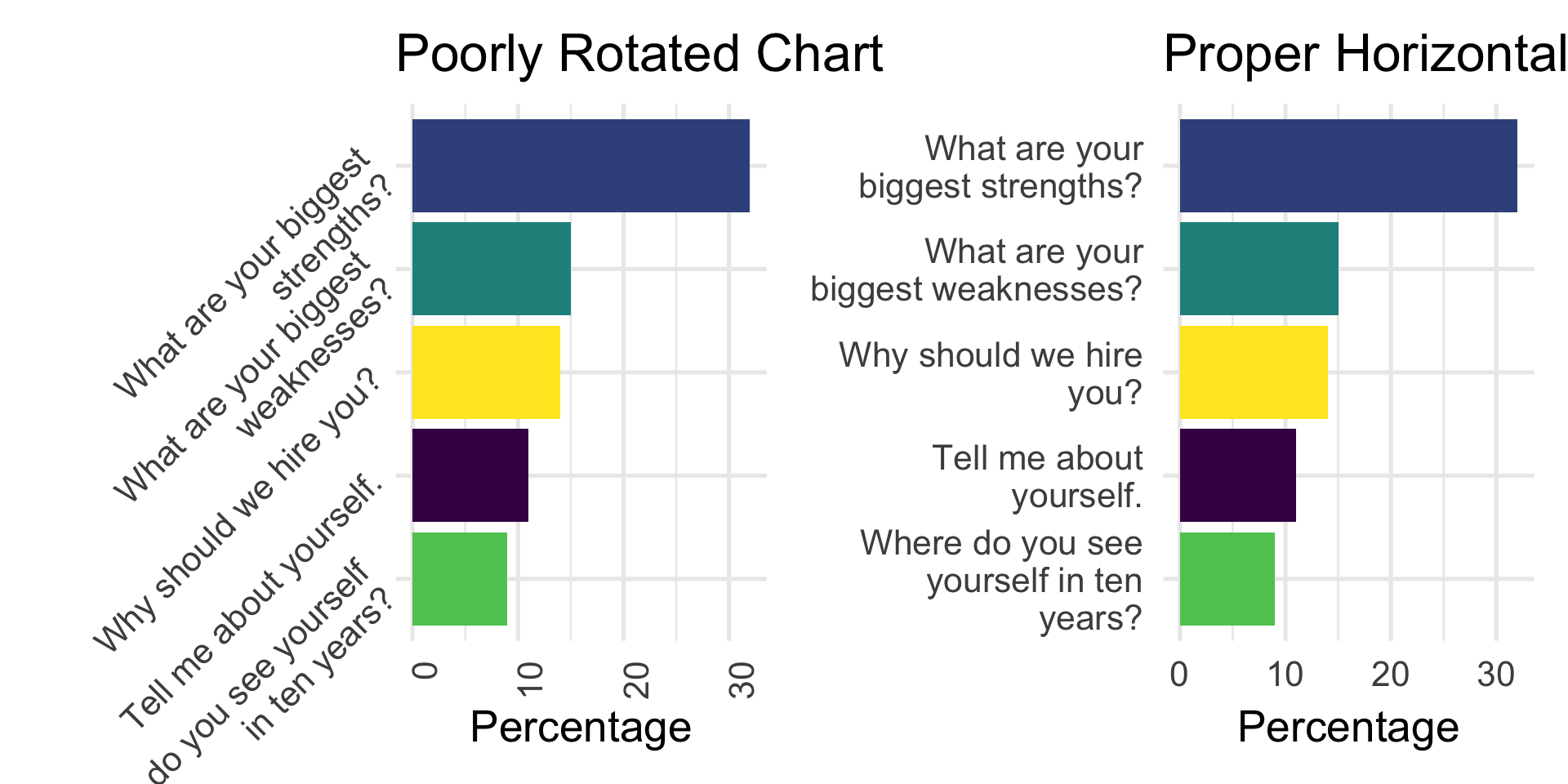Screen dimensions: 1568x784
Task: Click the green bar in the right chart
Action: point(1227,579)
